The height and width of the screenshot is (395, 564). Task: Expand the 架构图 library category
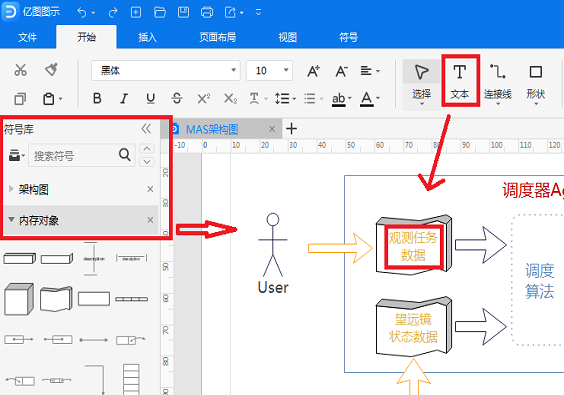[11, 189]
